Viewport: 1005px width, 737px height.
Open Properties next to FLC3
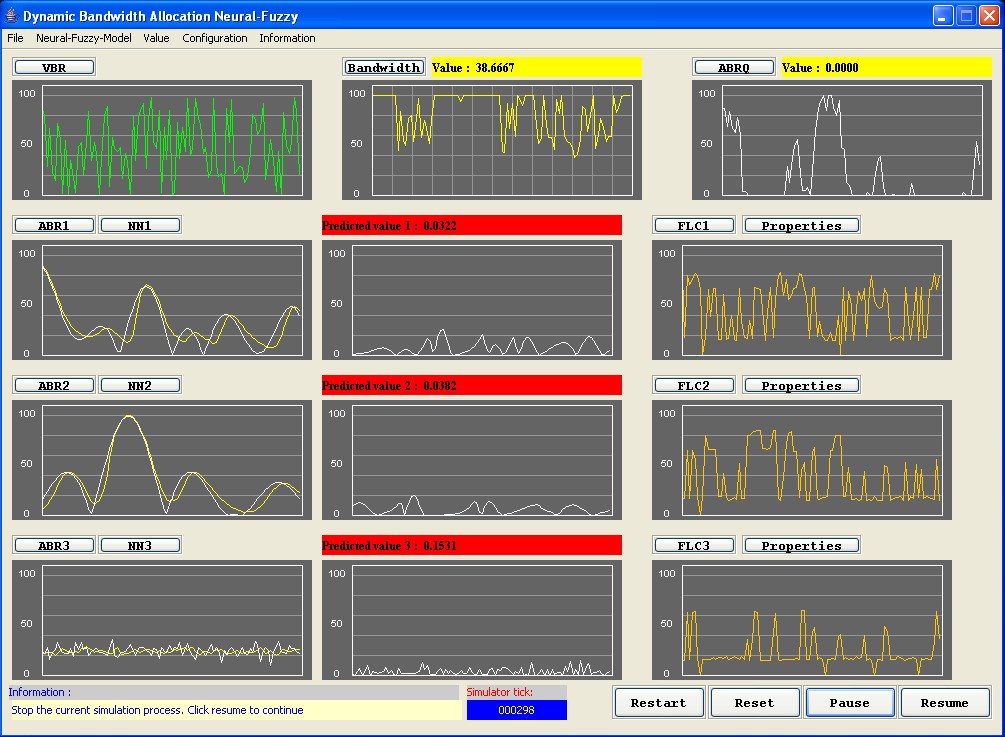click(801, 545)
